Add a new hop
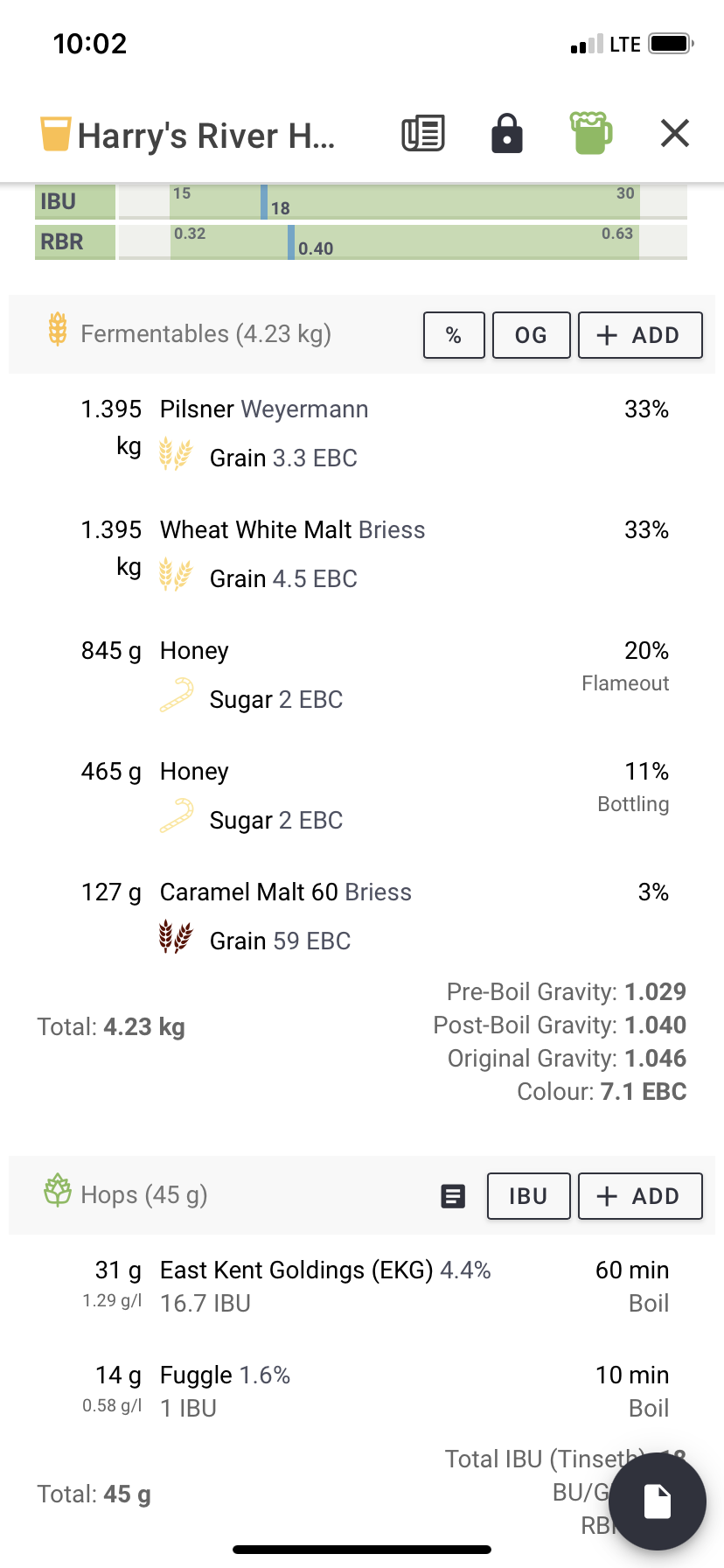The image size is (724, 1568). 640,1196
